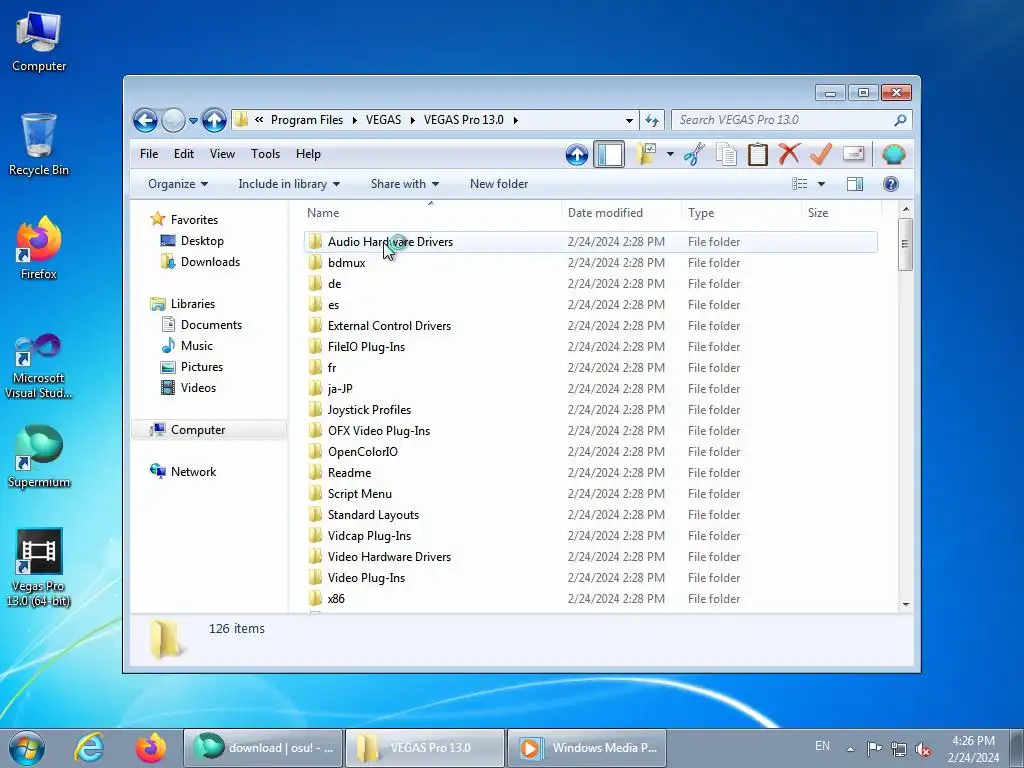Image resolution: width=1024 pixels, height=768 pixels.
Task: Open the Organize dropdown
Action: tap(178, 184)
